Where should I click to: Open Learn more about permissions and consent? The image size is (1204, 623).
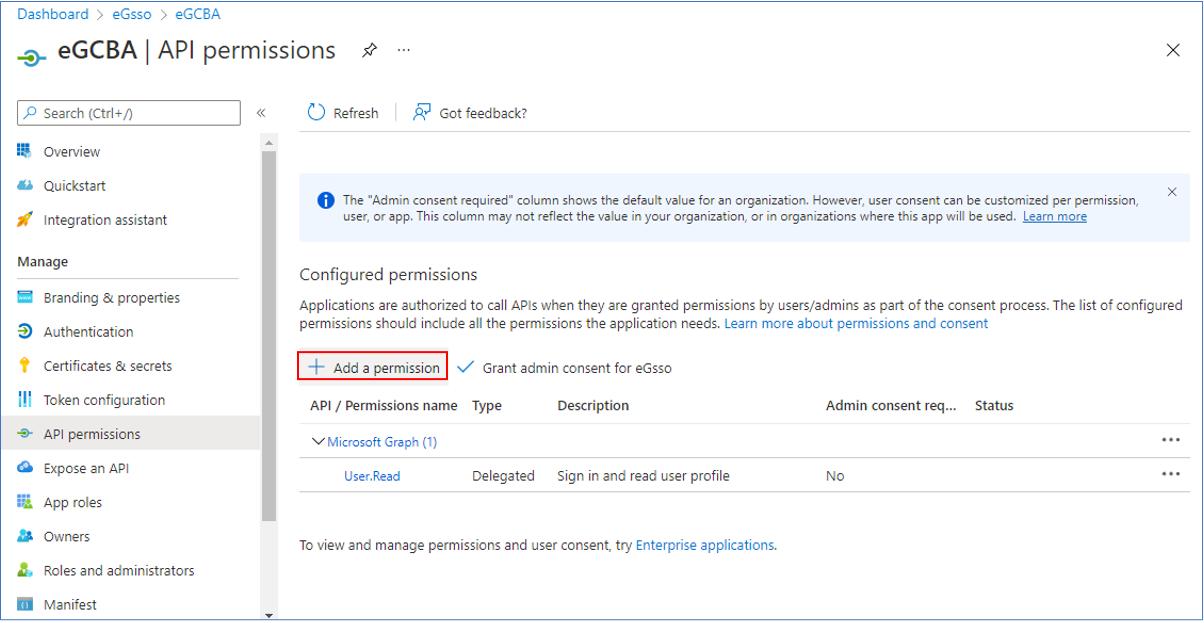point(856,323)
